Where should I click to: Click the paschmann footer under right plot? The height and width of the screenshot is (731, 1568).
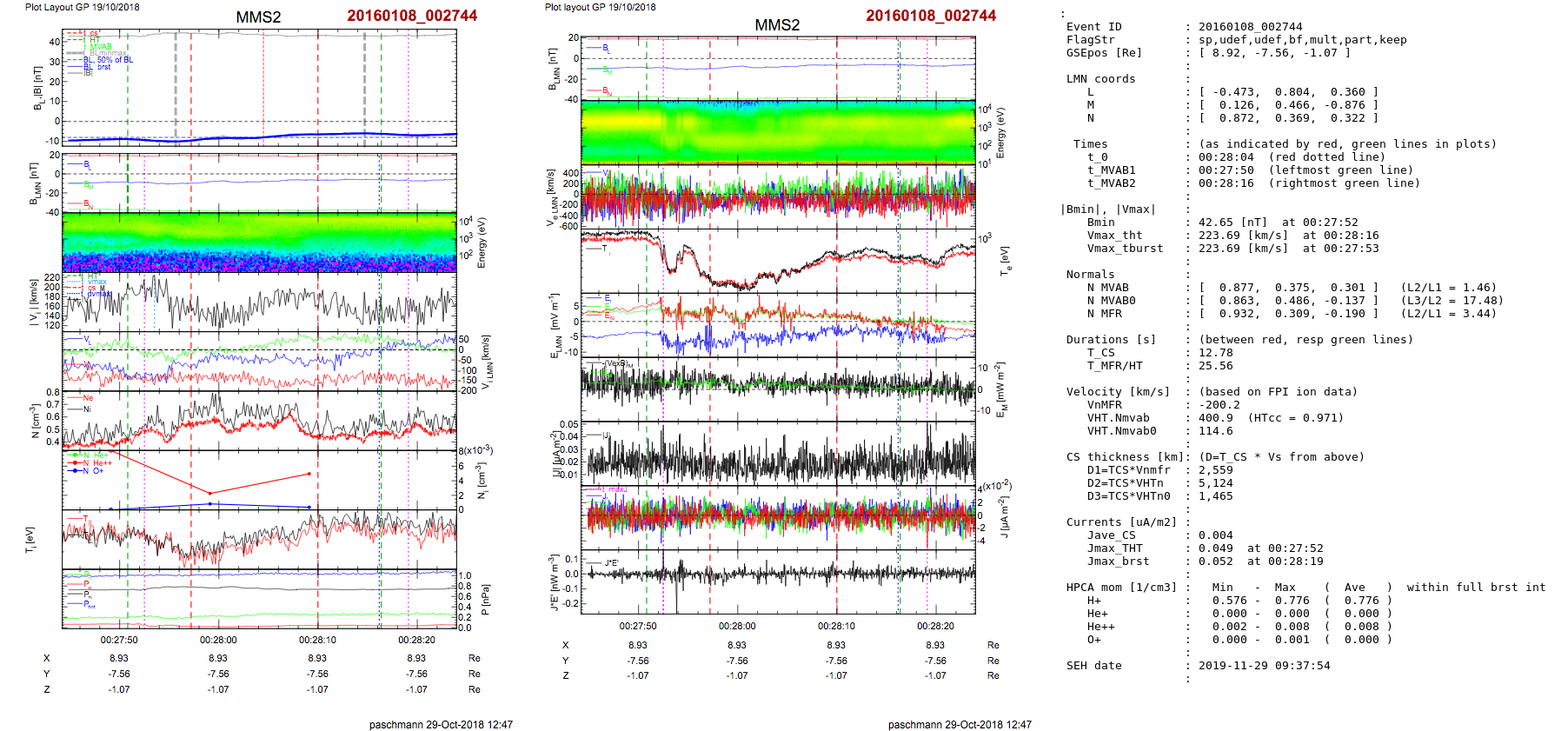pyautogui.click(x=960, y=724)
